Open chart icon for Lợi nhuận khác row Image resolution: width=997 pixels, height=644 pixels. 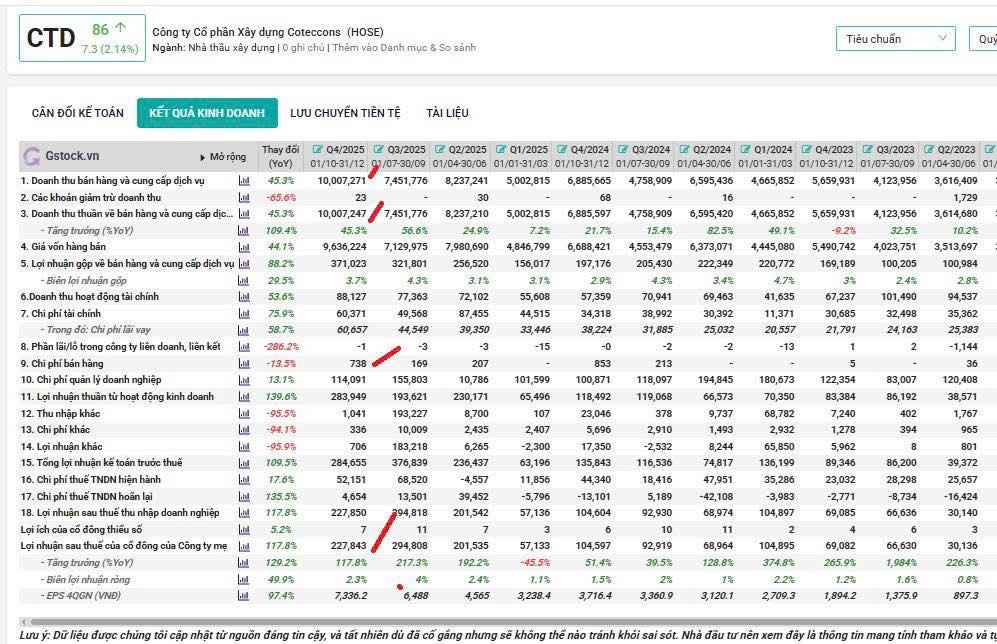click(244, 447)
